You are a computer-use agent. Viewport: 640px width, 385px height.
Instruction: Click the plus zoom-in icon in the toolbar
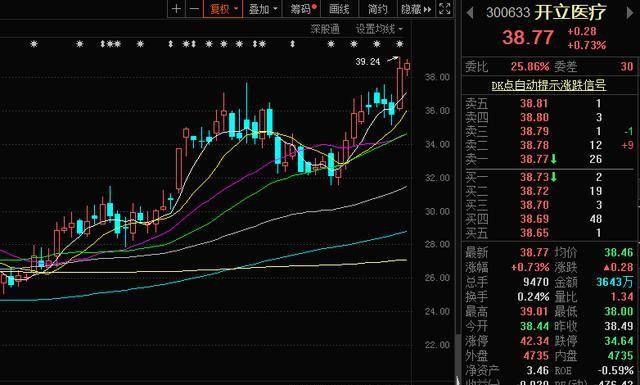tap(176, 9)
